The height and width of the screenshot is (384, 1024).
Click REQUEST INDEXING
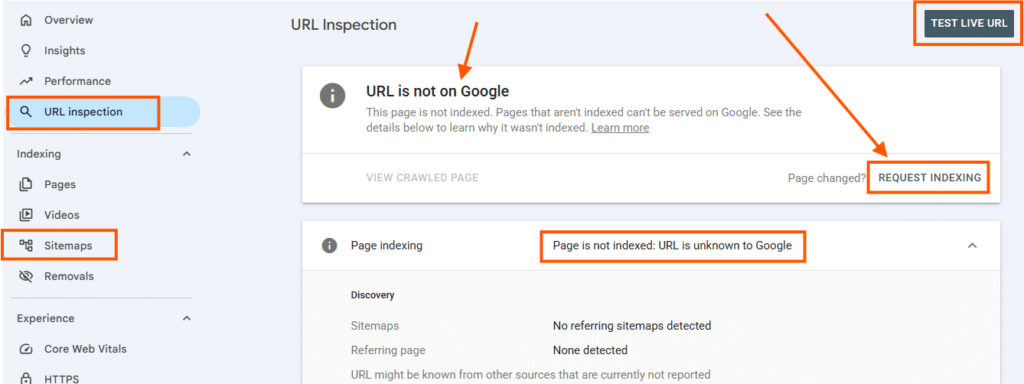click(929, 177)
